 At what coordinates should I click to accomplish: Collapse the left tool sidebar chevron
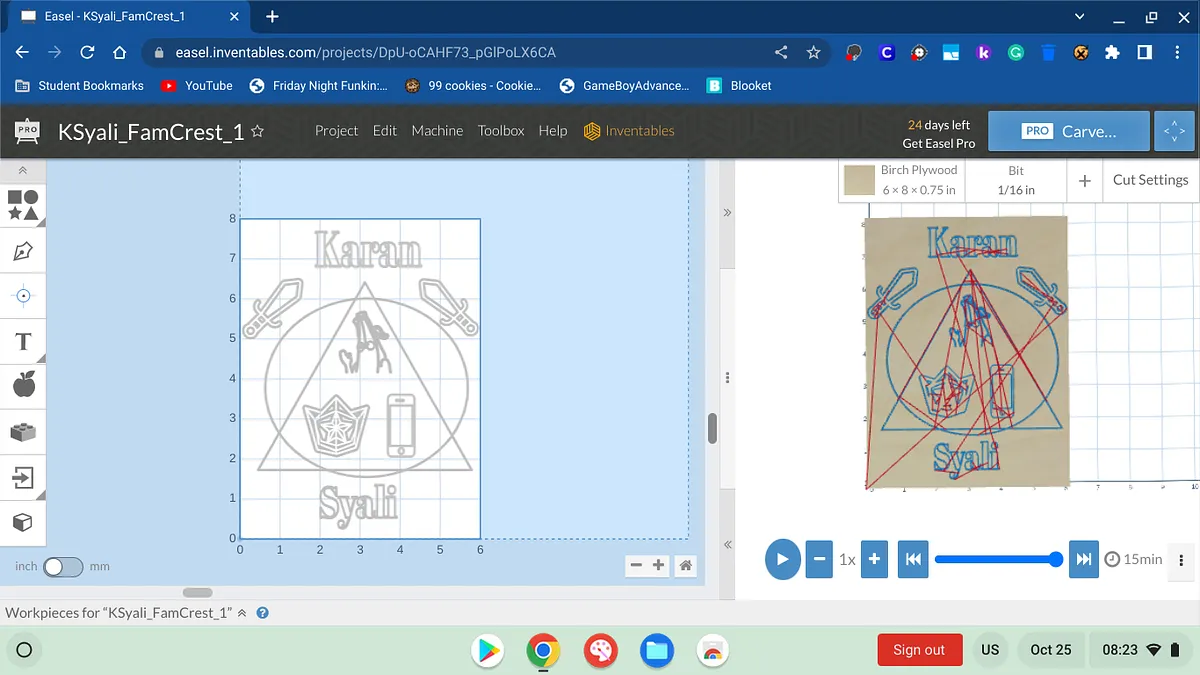coord(23,171)
